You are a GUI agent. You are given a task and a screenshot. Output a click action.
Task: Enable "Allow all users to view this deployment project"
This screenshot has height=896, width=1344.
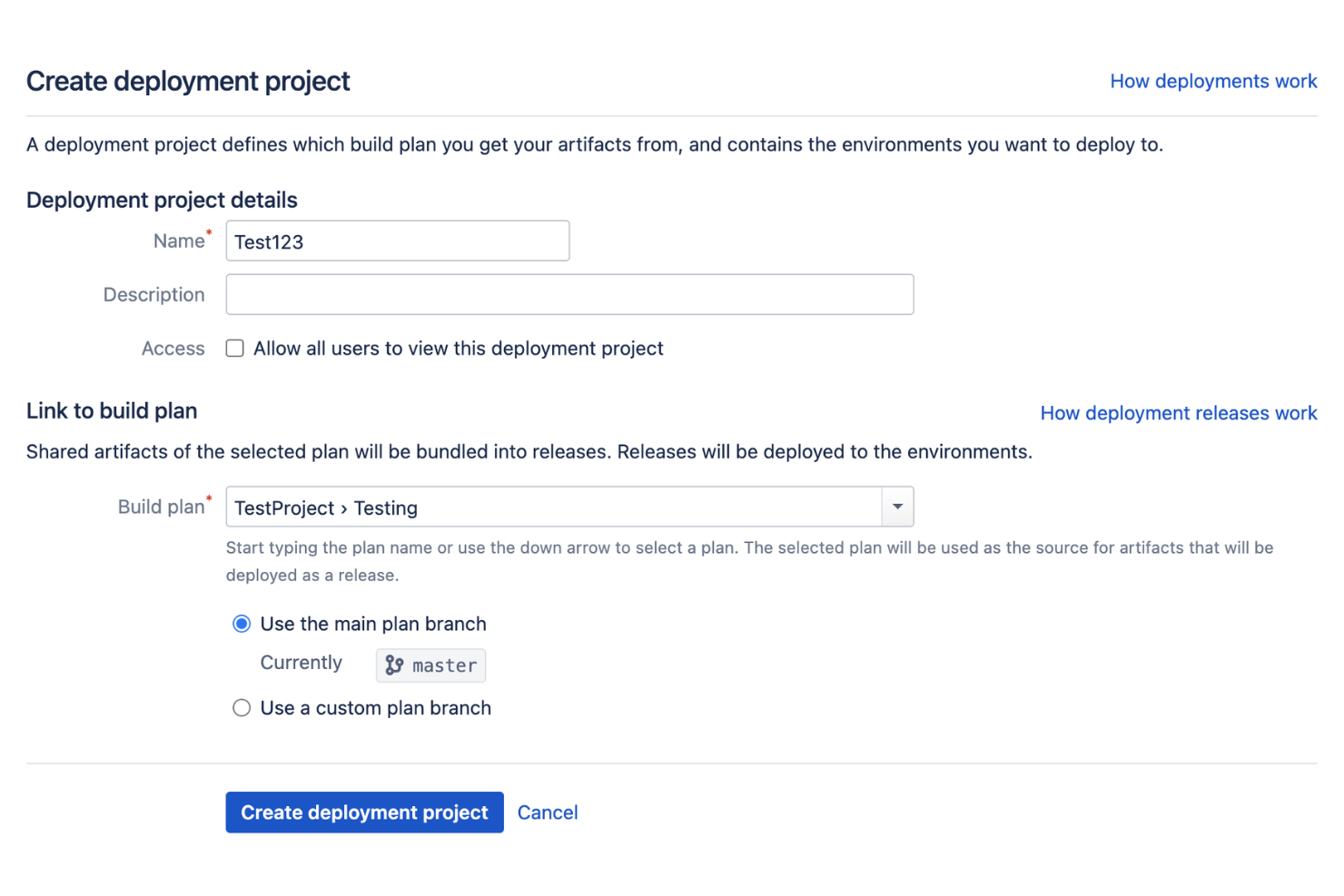(x=234, y=348)
